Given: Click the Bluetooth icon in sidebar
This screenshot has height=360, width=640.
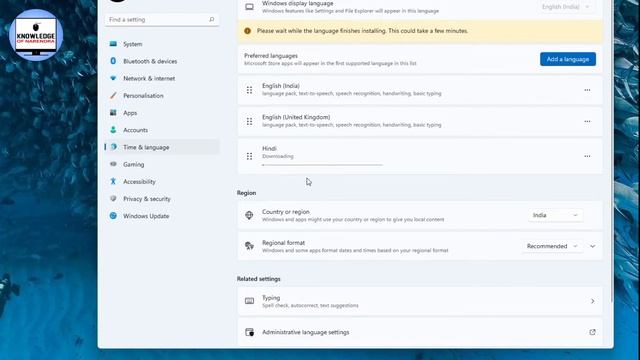Looking at the screenshot, I should (113, 61).
